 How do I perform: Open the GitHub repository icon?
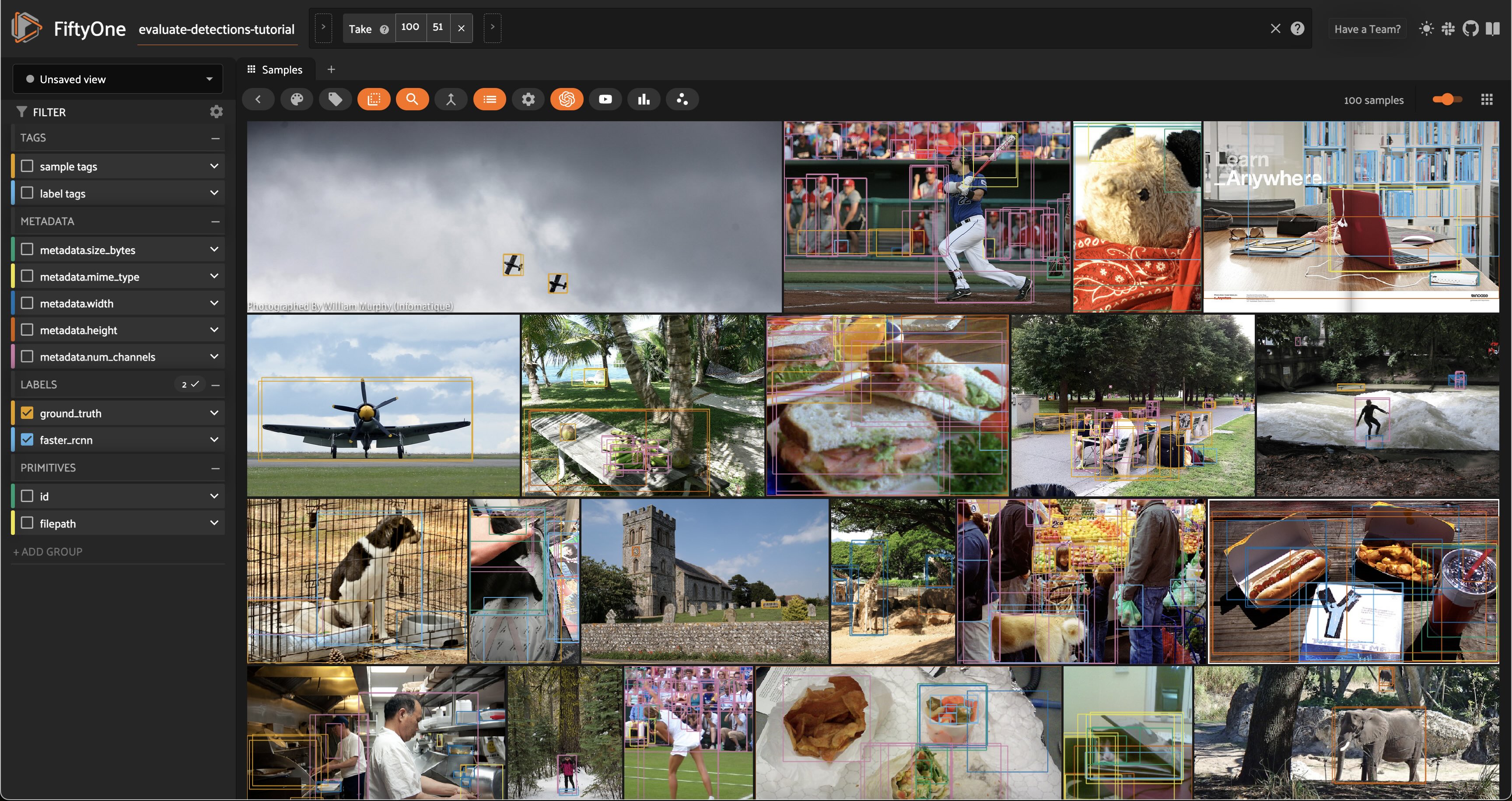1470,29
